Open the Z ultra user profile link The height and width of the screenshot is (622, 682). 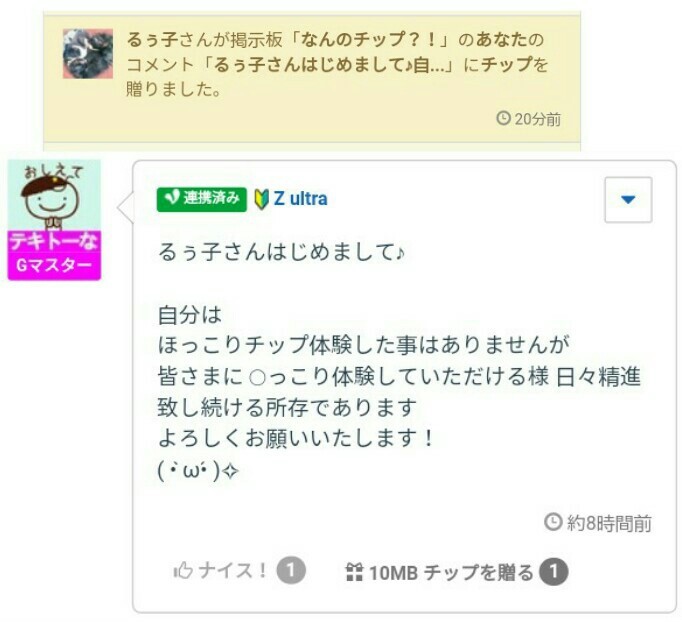pyautogui.click(x=301, y=199)
